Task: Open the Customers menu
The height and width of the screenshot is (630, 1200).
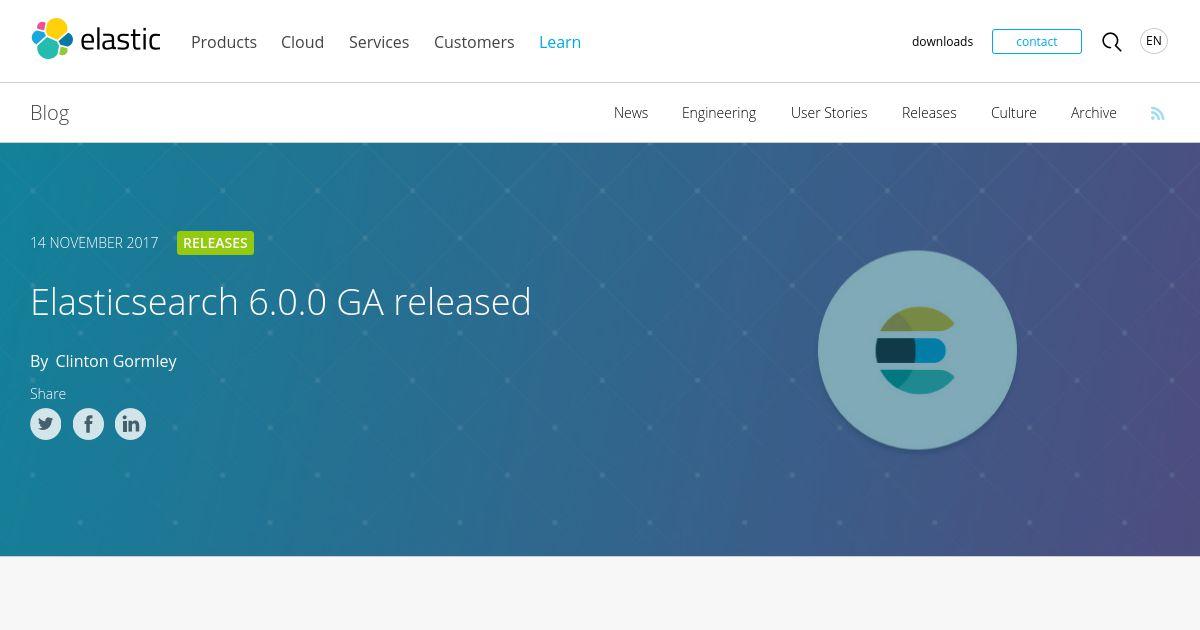Action: click(x=474, y=42)
